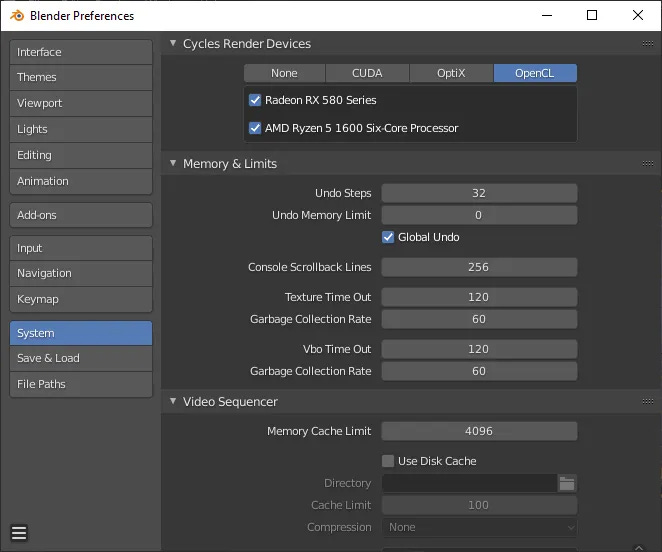
Task: Uncheck Radeon RX 580 Series device
Action: [255, 100]
